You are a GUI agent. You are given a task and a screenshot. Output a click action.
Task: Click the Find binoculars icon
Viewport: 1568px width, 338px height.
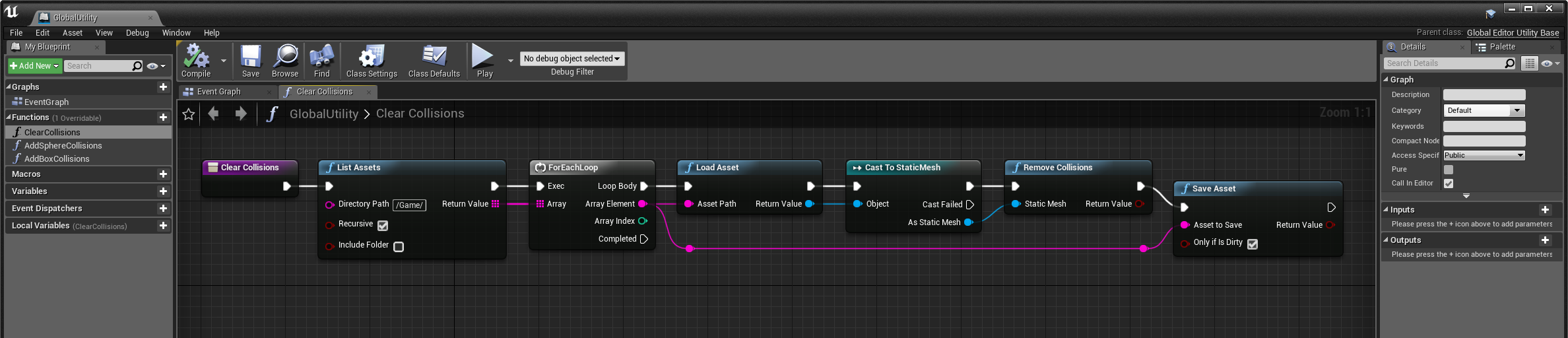[x=321, y=57]
